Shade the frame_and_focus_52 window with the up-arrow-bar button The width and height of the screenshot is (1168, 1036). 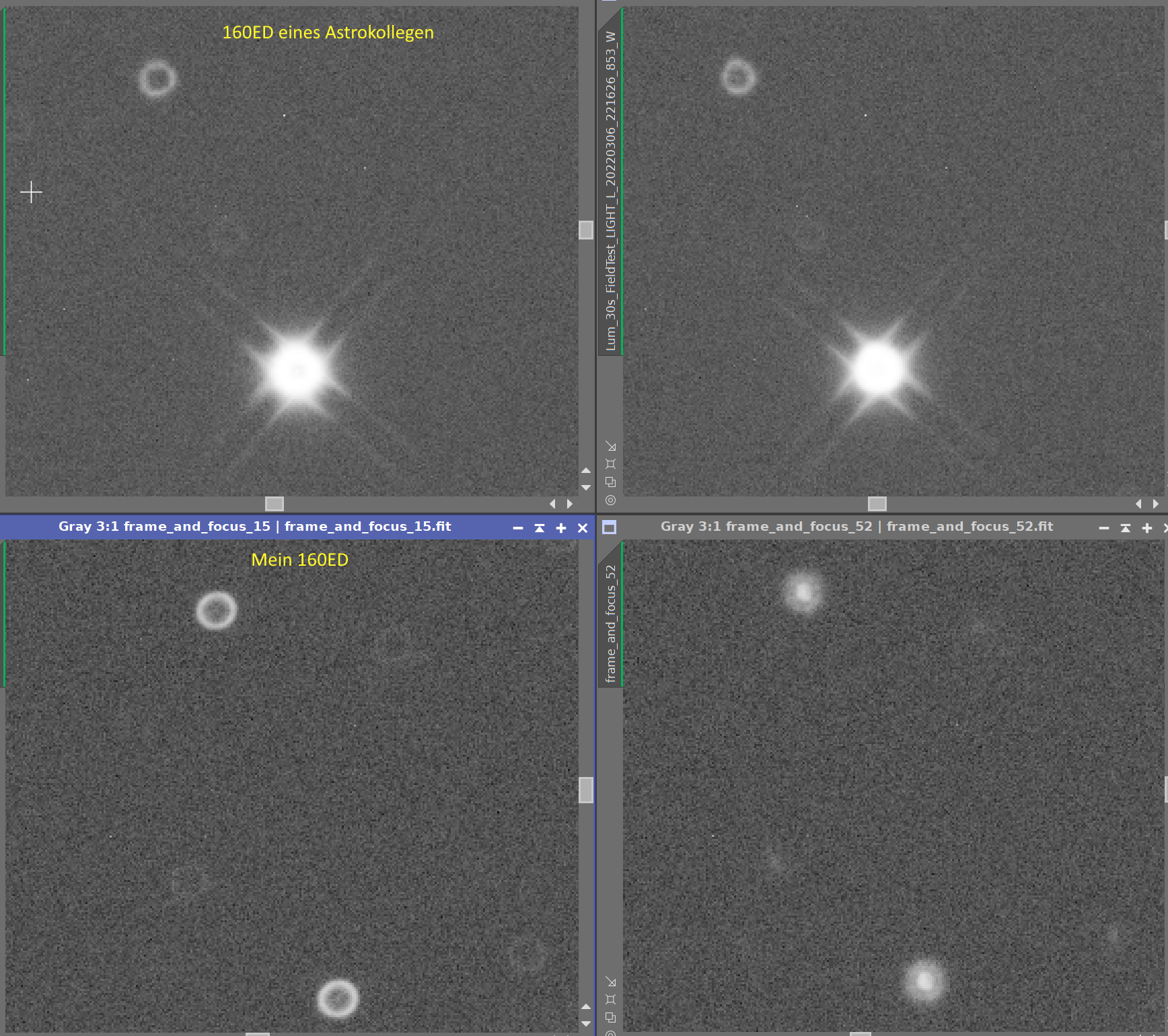click(1126, 528)
